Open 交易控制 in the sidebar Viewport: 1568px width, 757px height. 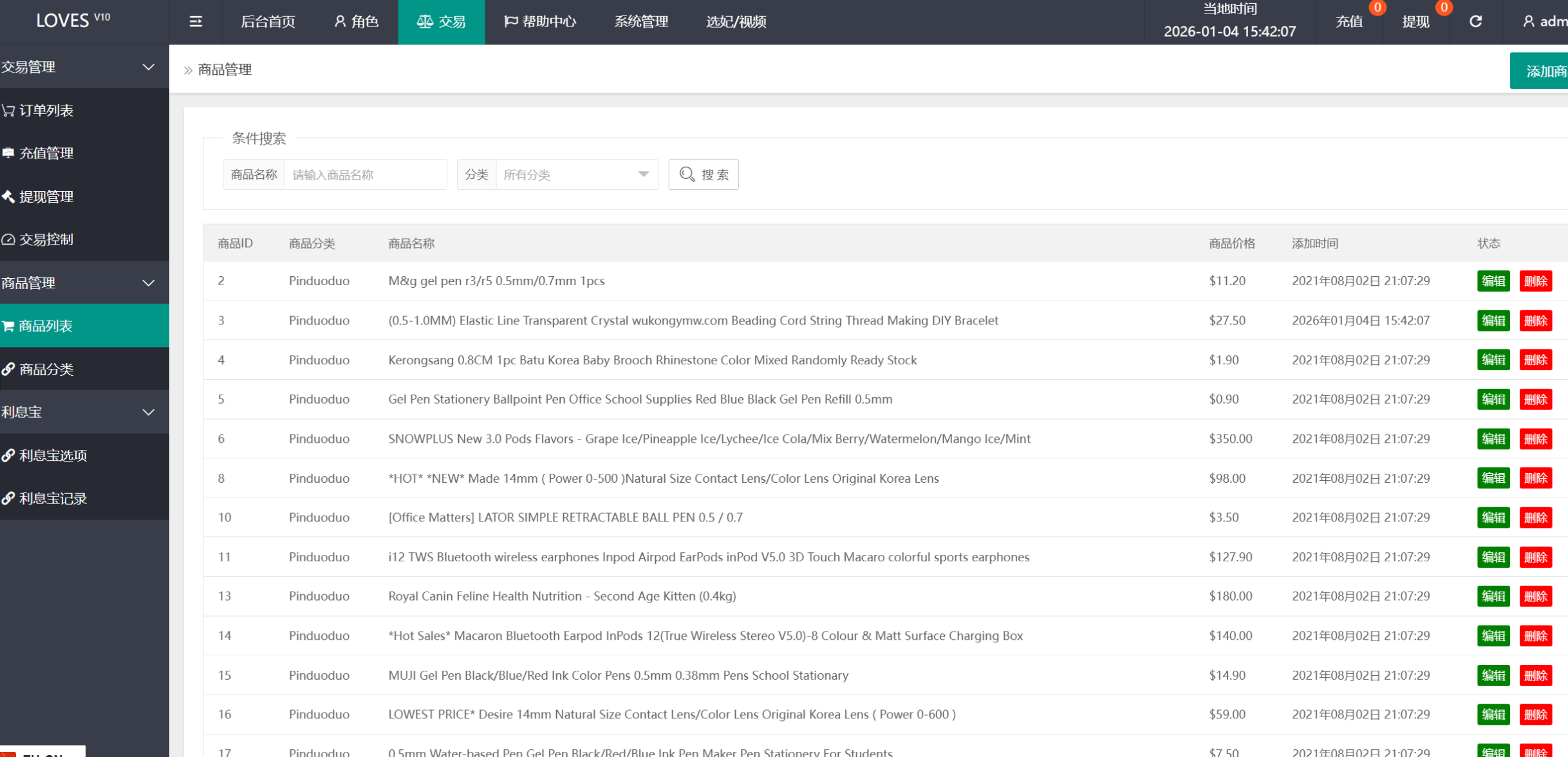[x=45, y=239]
